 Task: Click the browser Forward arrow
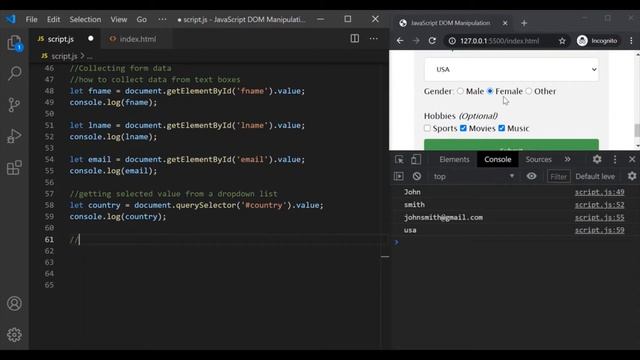tap(416, 40)
